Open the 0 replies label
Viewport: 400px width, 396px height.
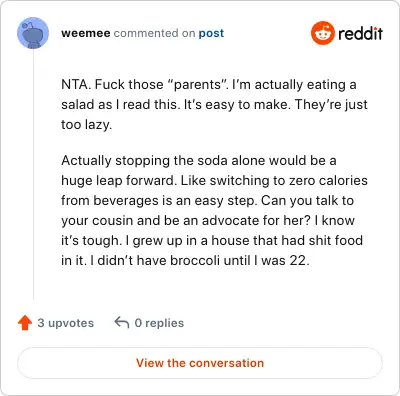159,323
